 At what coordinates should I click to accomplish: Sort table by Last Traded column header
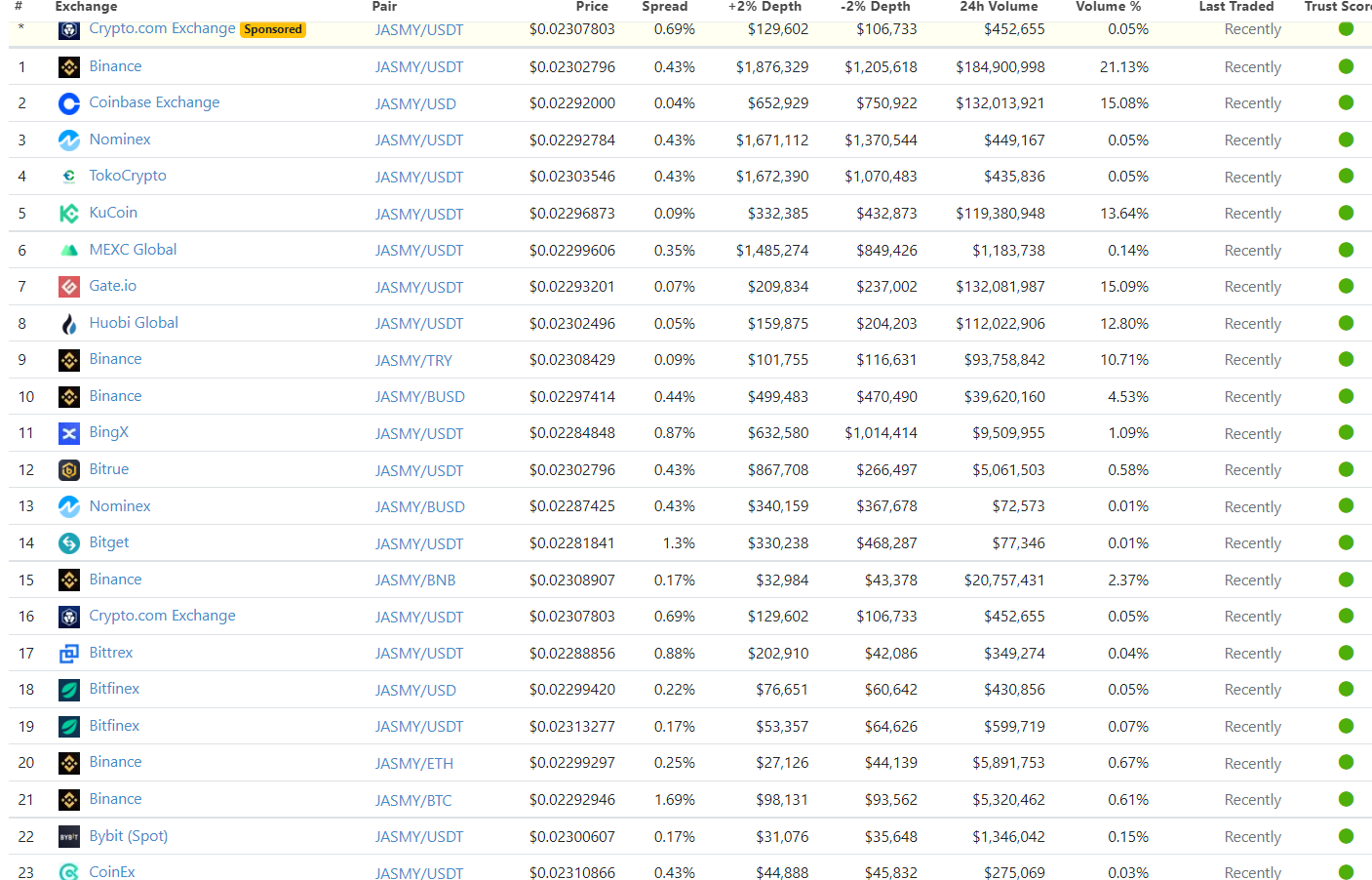pyautogui.click(x=1236, y=7)
